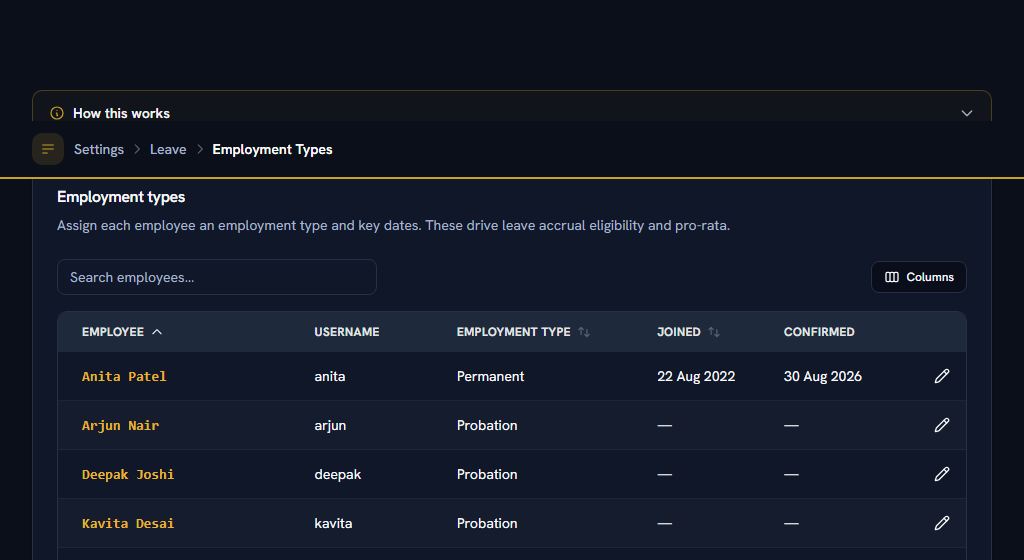The image size is (1024, 560).
Task: Click the Employment types section heading
Action: (121, 197)
